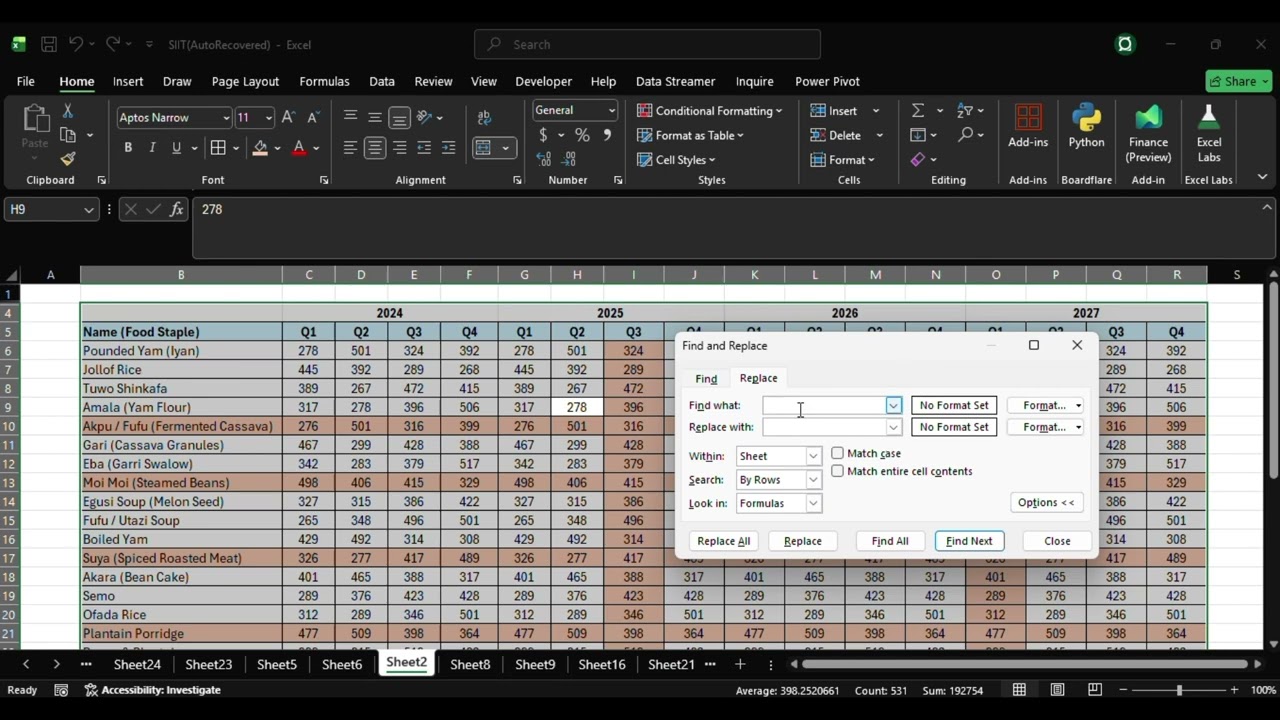Click the Comma Style icon
Screen dimensions: 1280x720
(x=606, y=135)
